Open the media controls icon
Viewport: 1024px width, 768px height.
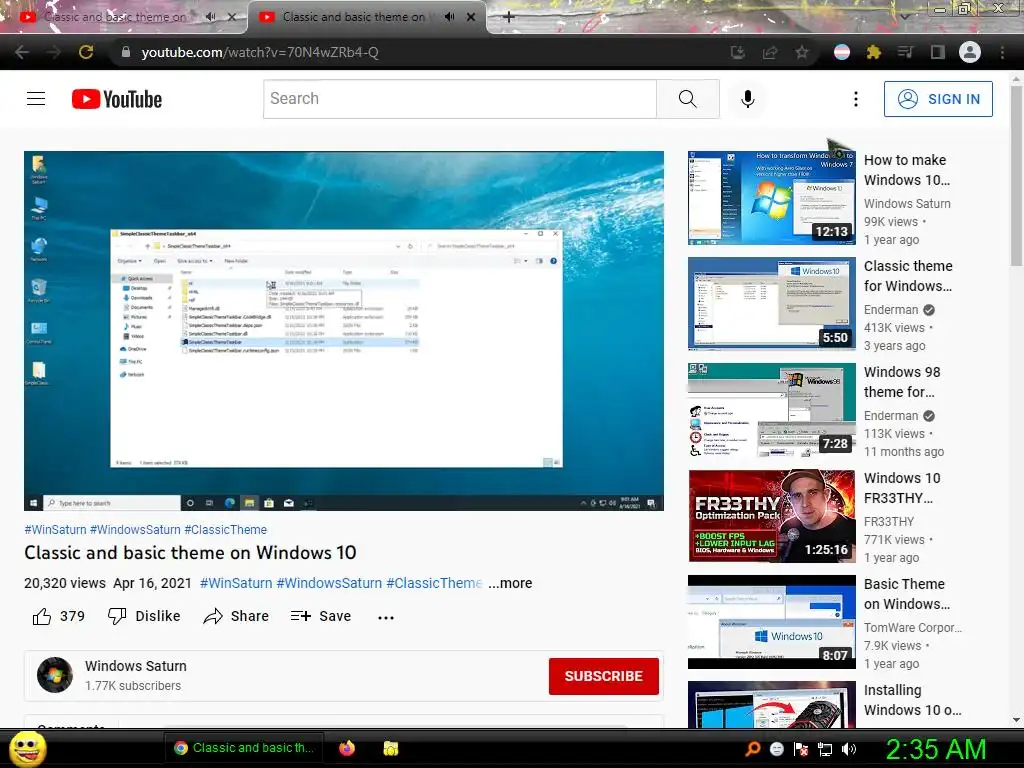(x=905, y=52)
